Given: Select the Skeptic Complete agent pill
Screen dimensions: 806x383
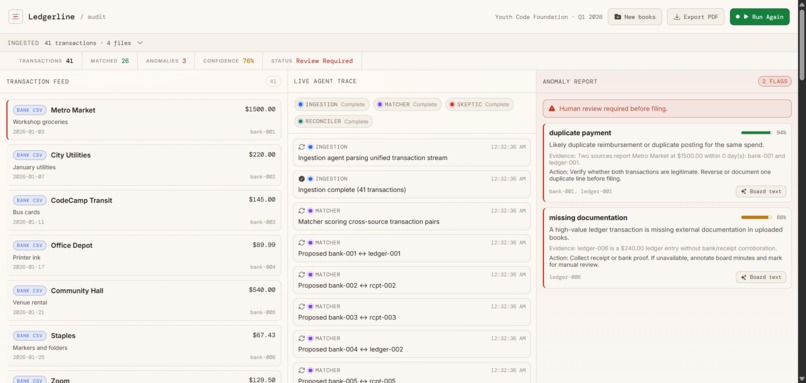Looking at the screenshot, I should (480, 104).
